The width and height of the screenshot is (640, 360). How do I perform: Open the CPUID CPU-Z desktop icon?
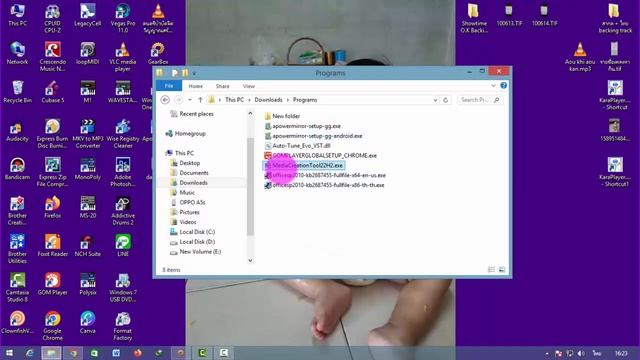[53, 18]
